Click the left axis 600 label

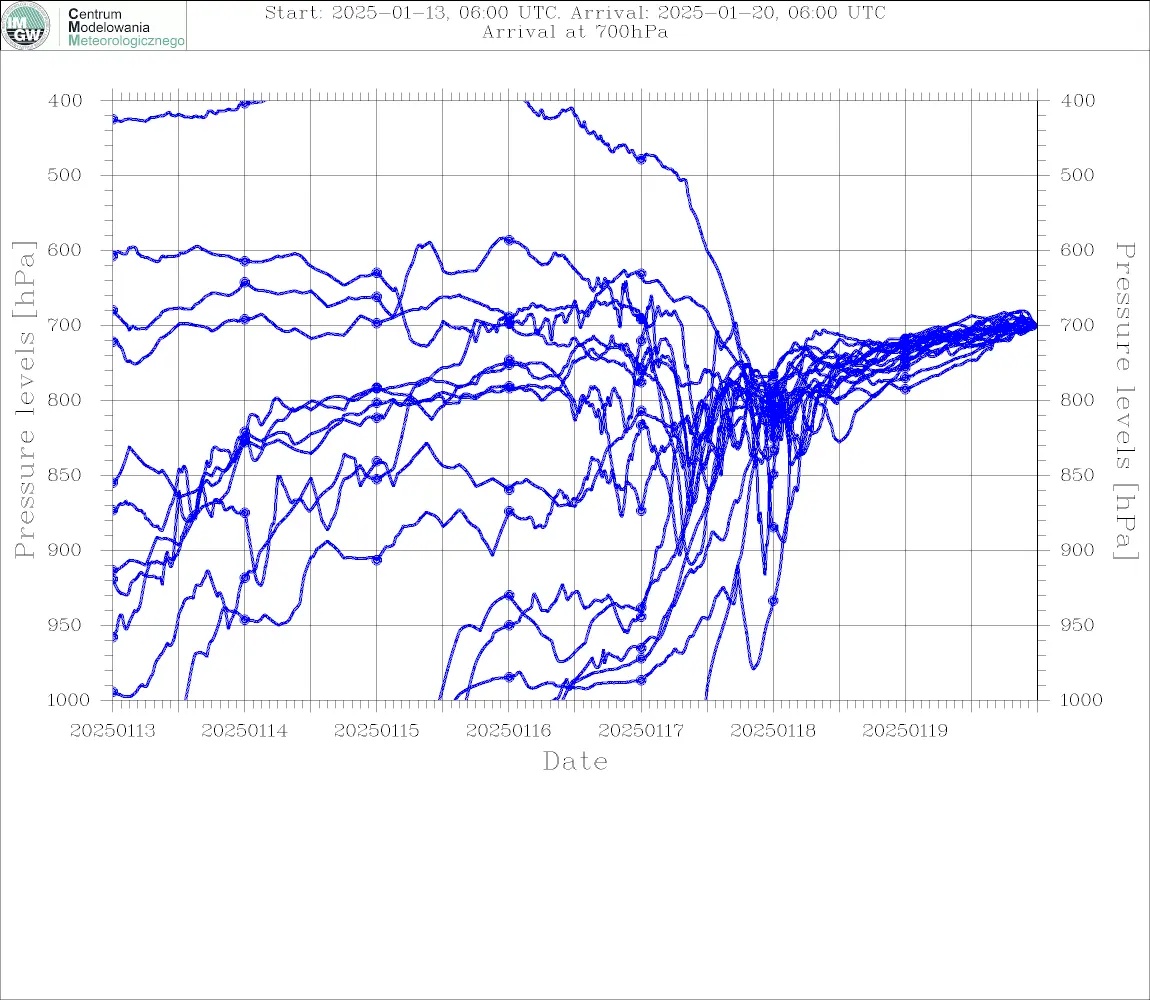click(65, 250)
